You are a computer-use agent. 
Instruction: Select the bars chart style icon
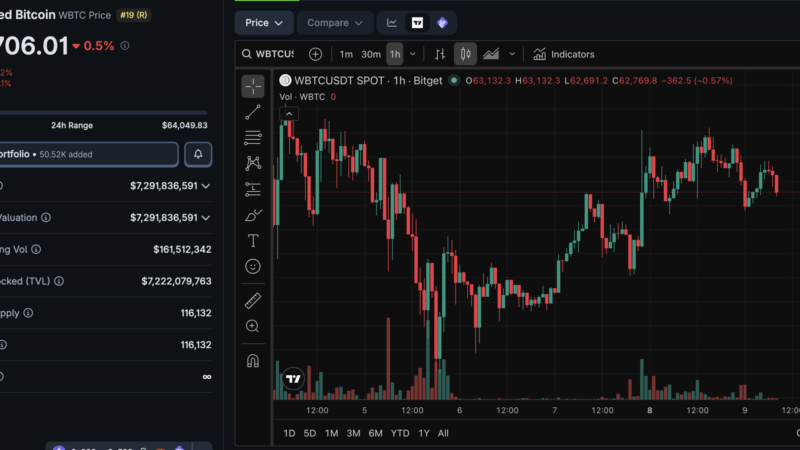coord(440,54)
